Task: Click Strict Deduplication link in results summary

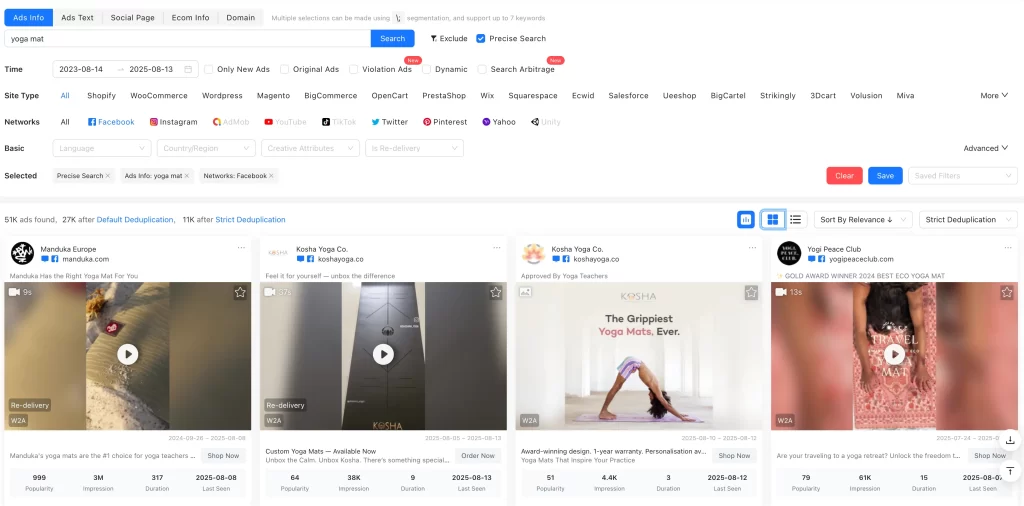Action: (250, 220)
